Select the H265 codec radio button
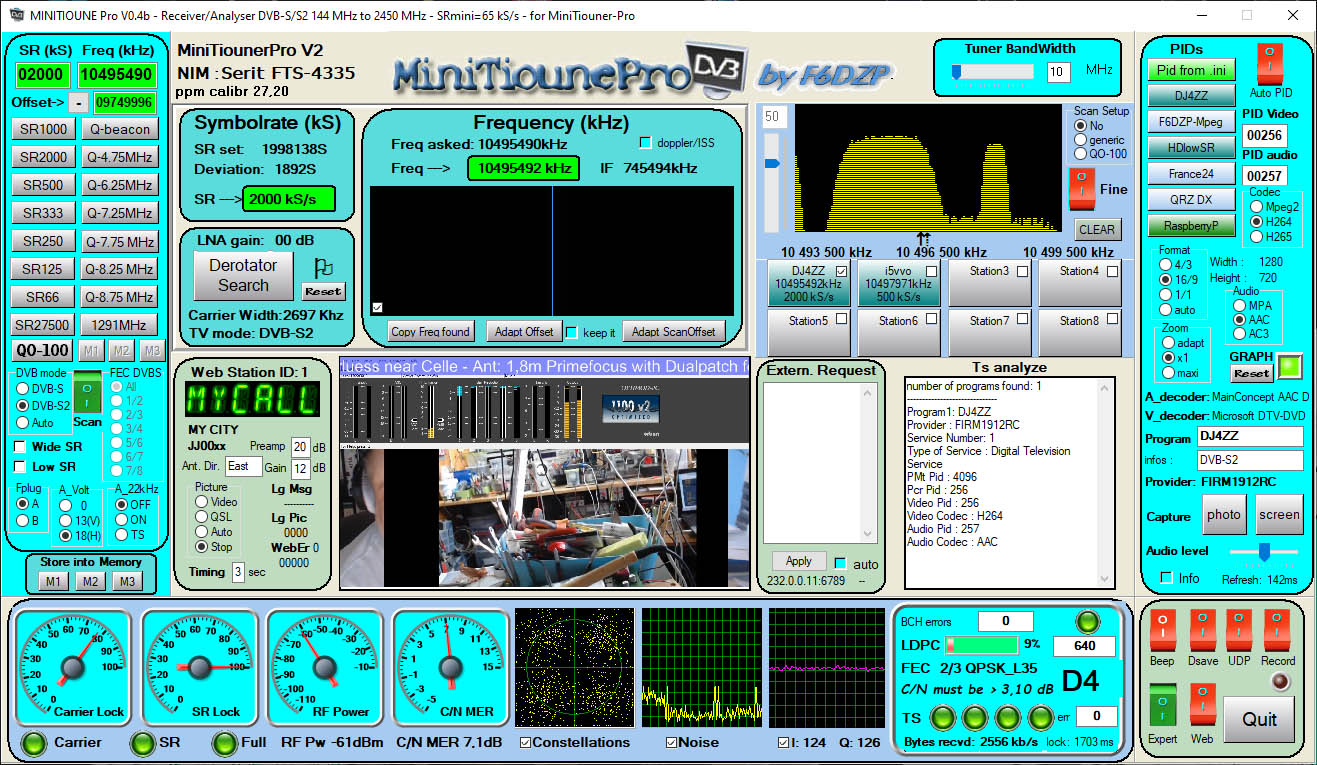The height and width of the screenshot is (765, 1317). tap(1257, 237)
